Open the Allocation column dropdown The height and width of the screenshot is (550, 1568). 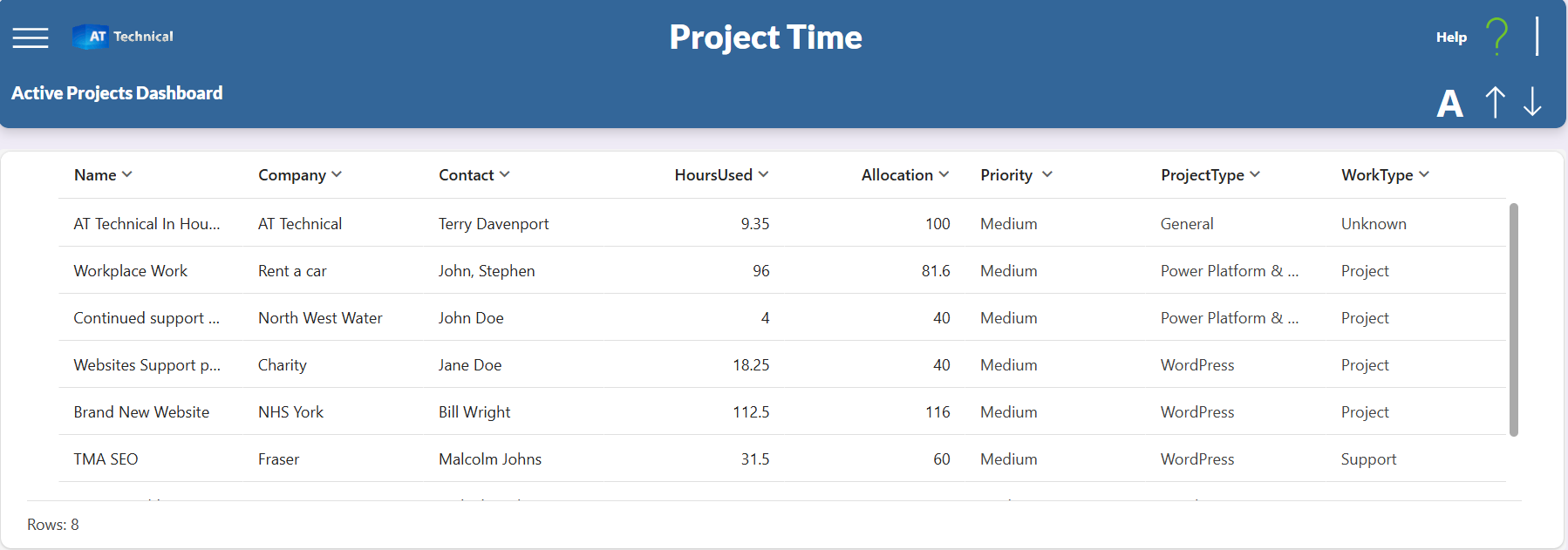[x=944, y=174]
